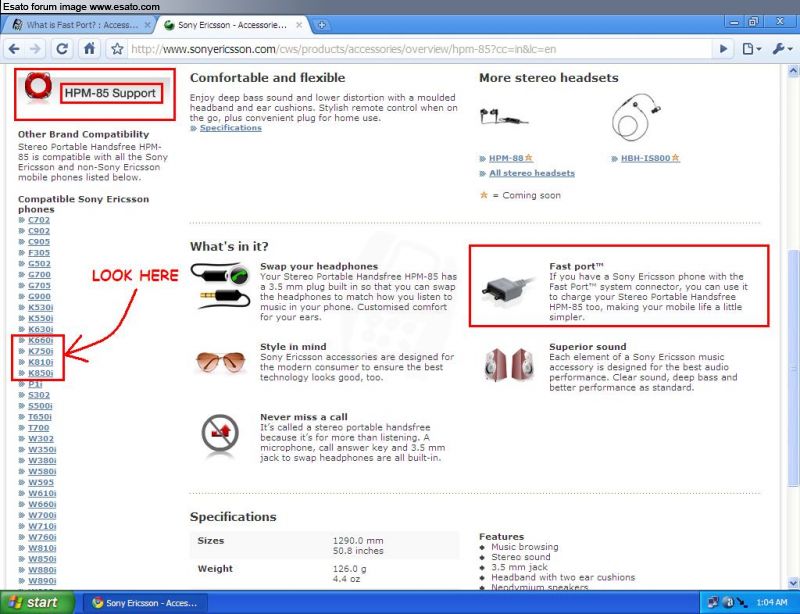Open a new tab with the plus button
The height and width of the screenshot is (614, 800).
tap(321, 24)
